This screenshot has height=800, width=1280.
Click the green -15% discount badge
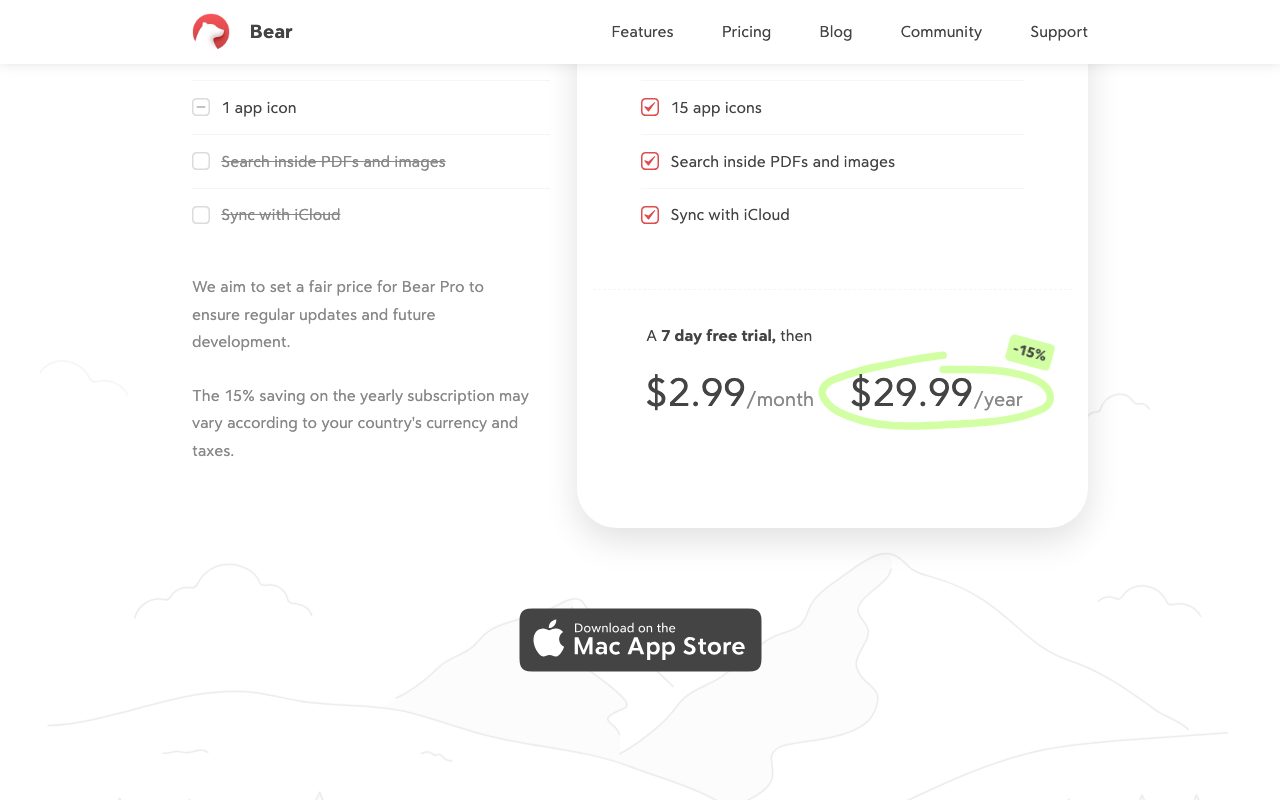[x=1029, y=352]
